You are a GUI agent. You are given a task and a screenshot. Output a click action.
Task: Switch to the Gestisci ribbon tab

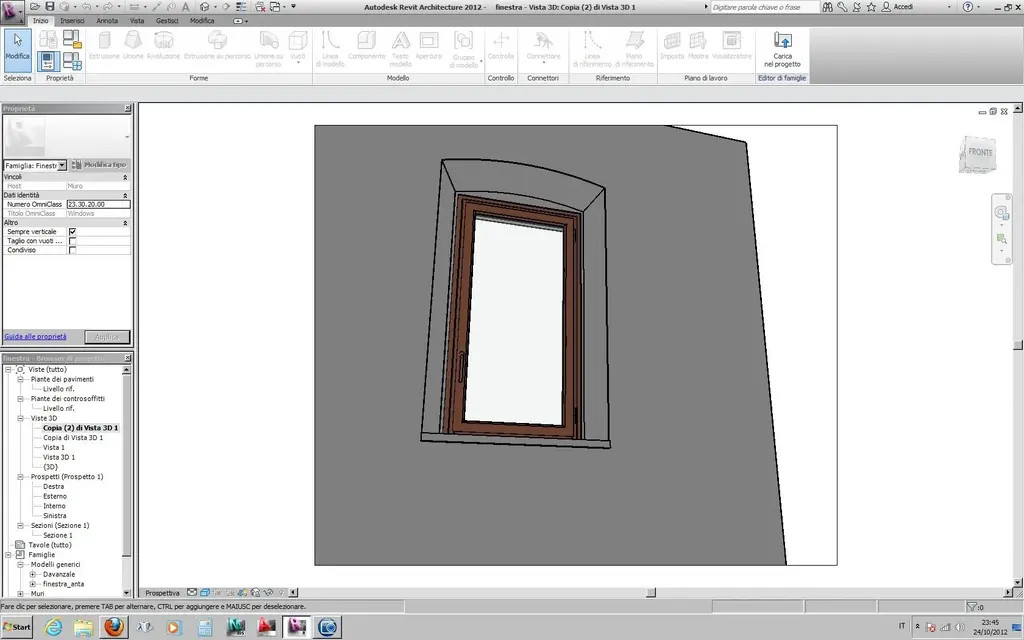[167, 21]
